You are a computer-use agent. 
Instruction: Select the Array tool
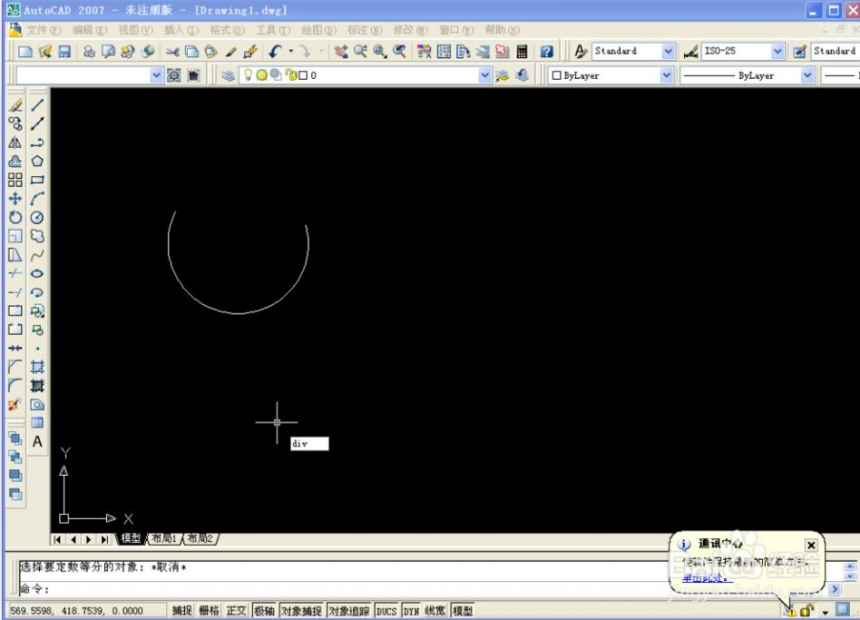[15, 179]
